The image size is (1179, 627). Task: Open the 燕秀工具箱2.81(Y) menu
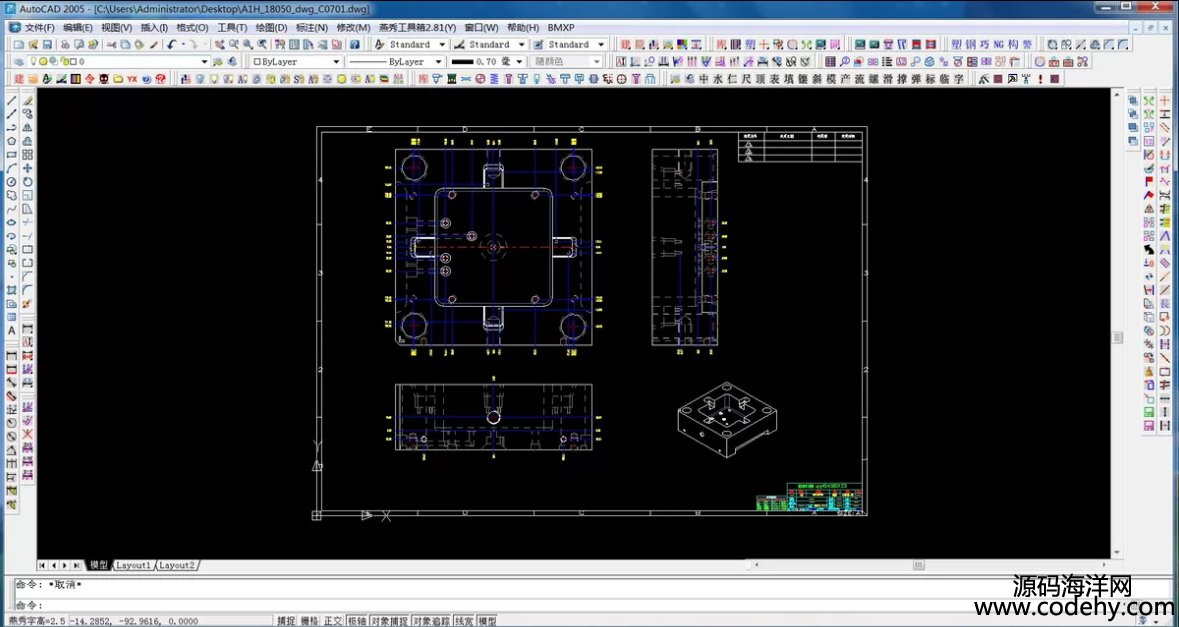pyautogui.click(x=417, y=28)
